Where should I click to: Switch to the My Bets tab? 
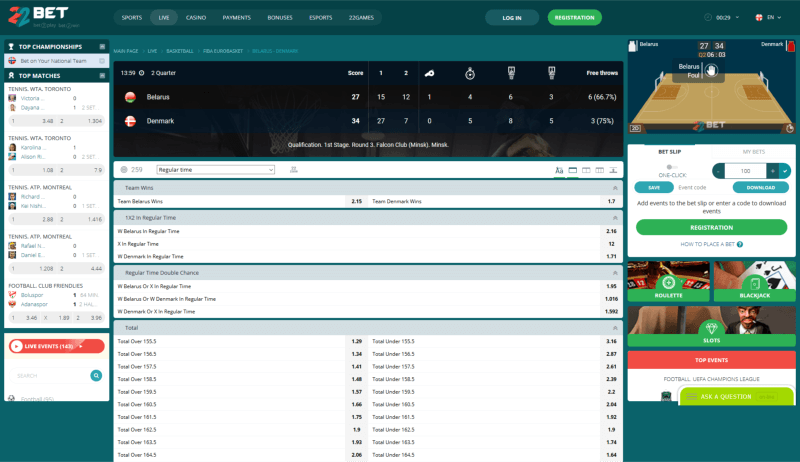(x=754, y=152)
